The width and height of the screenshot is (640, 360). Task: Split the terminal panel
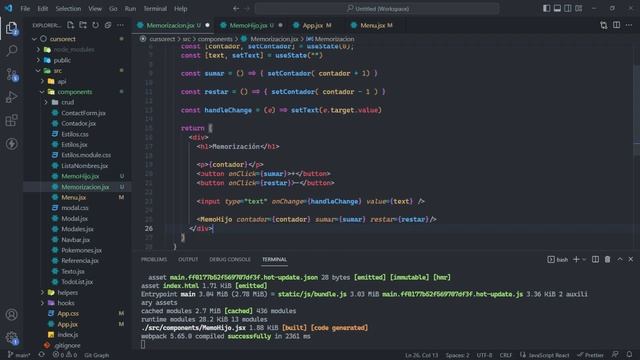[x=596, y=260]
